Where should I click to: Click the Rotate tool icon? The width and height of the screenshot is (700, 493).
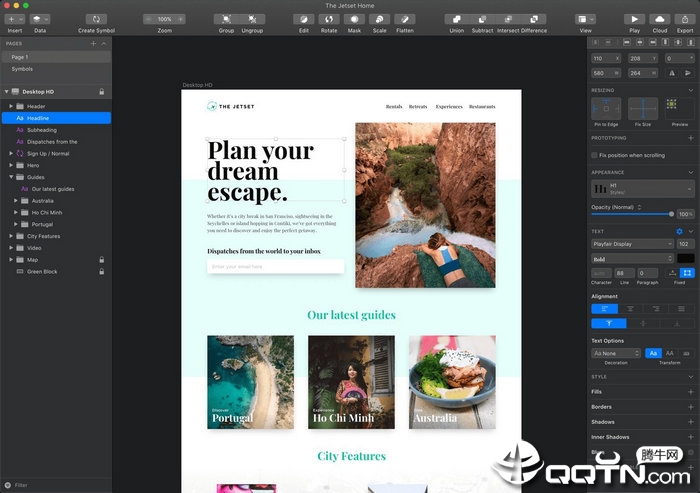tap(329, 19)
